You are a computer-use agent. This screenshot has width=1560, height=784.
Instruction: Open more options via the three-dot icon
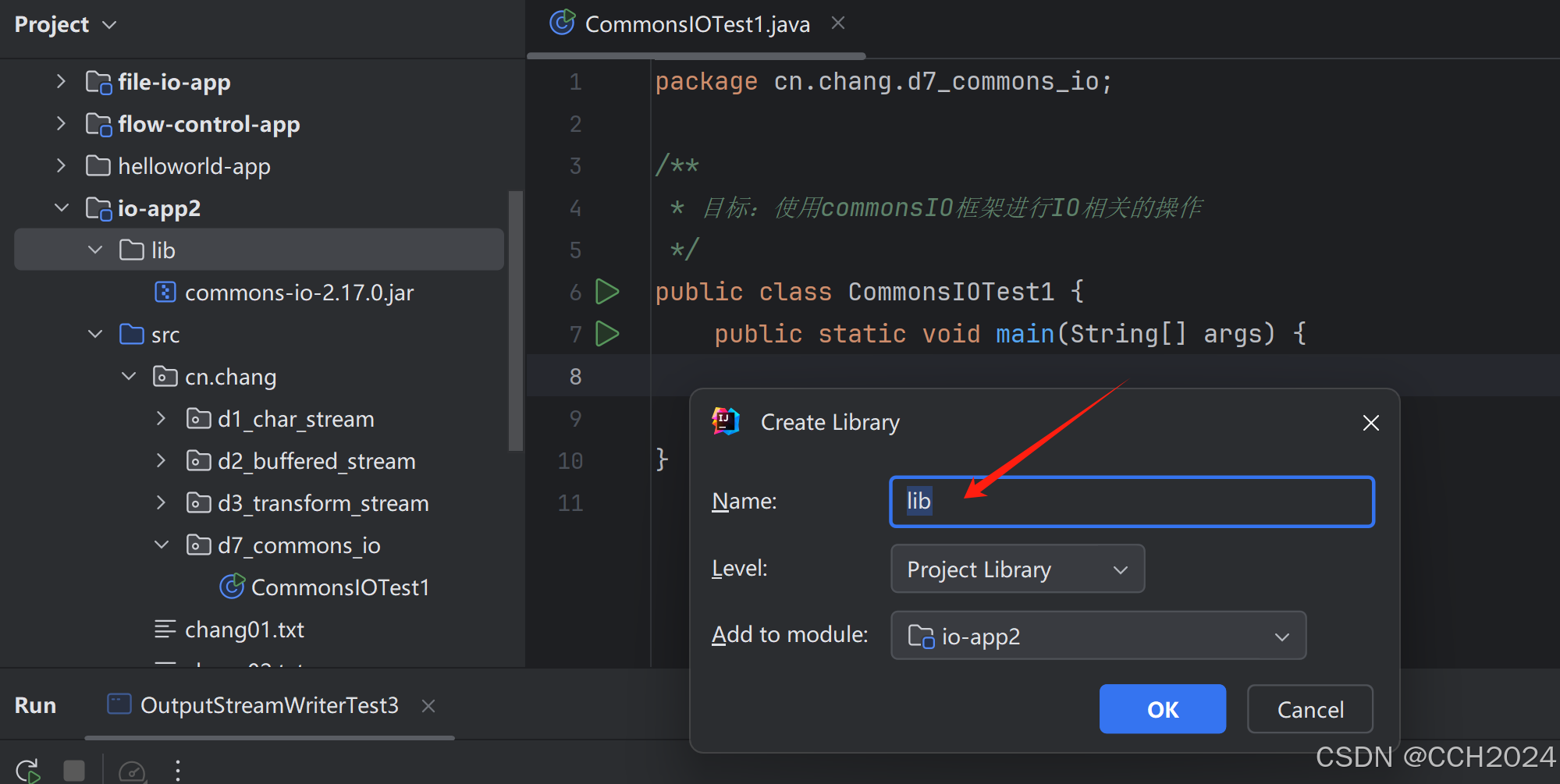[x=178, y=770]
